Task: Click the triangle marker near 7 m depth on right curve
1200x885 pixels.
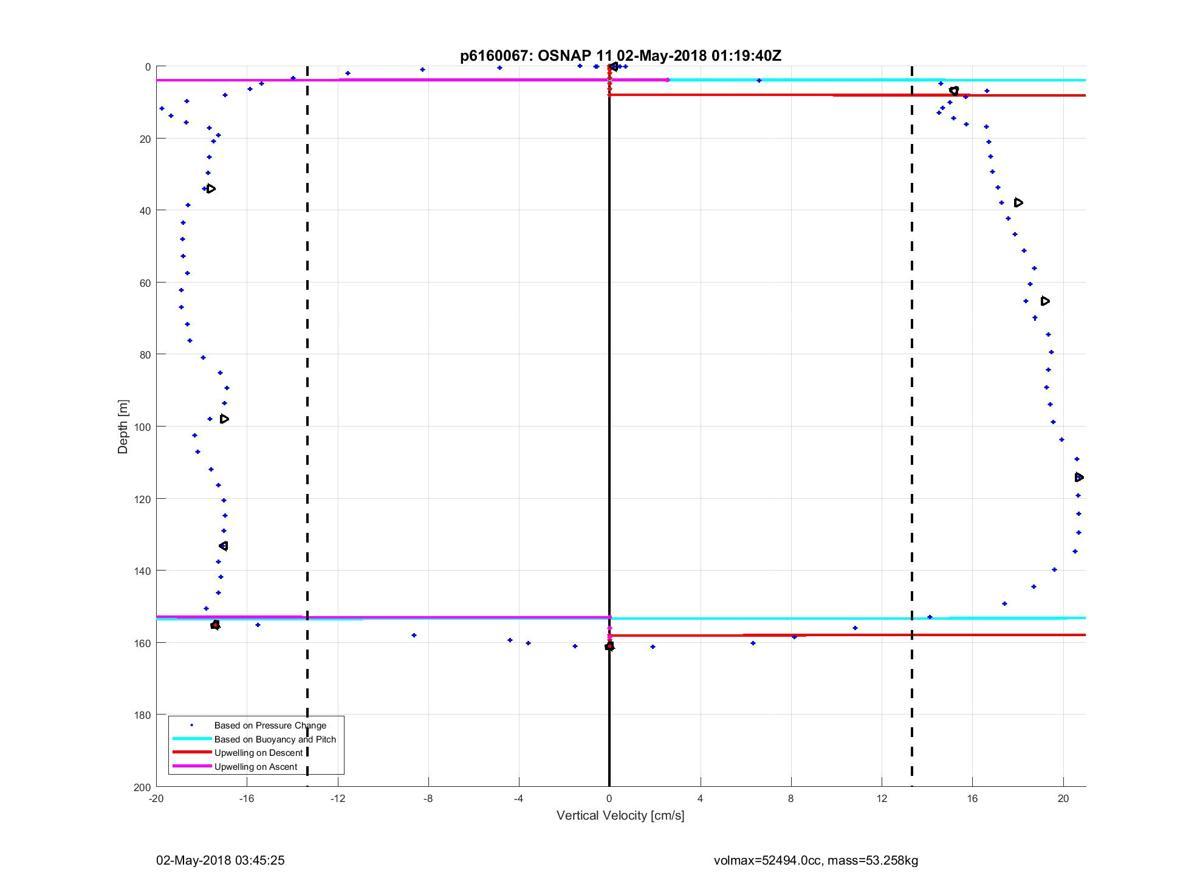Action: (x=954, y=91)
